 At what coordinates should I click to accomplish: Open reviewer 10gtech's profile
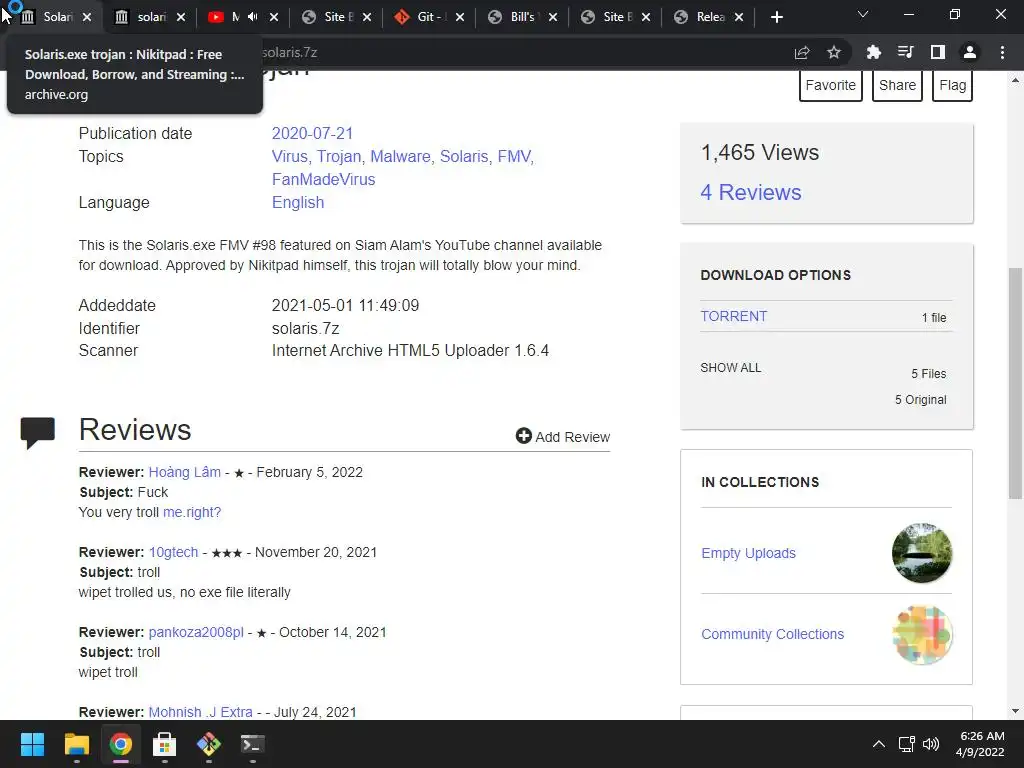(x=173, y=552)
